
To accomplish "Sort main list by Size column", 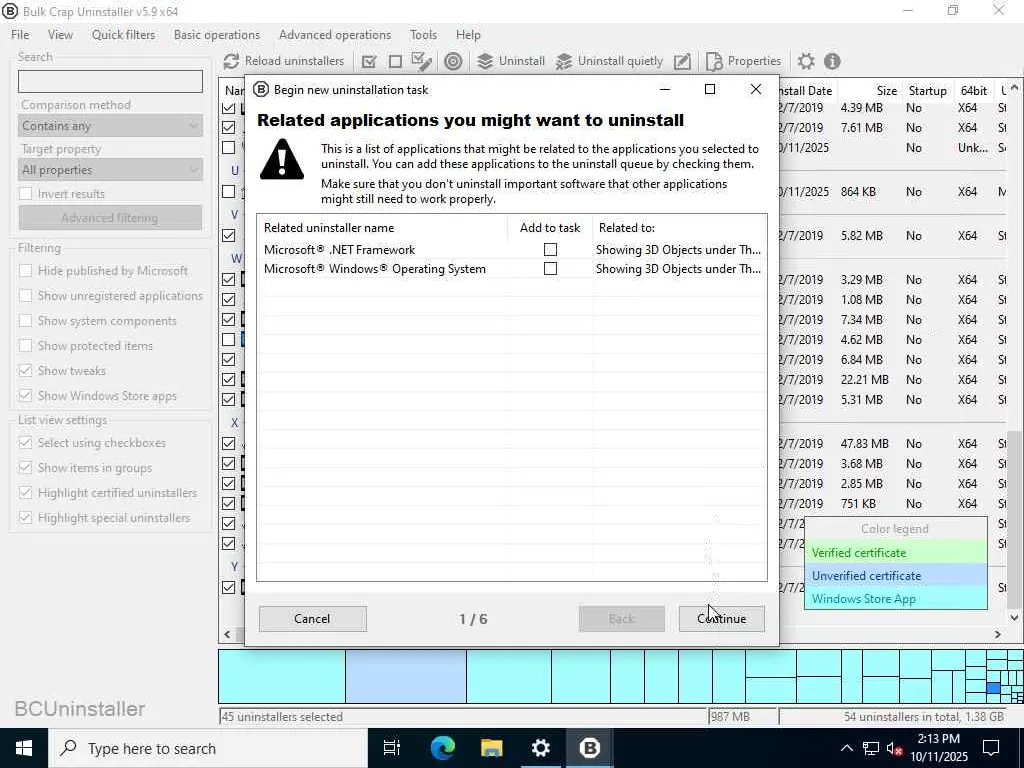I will [871, 91].
